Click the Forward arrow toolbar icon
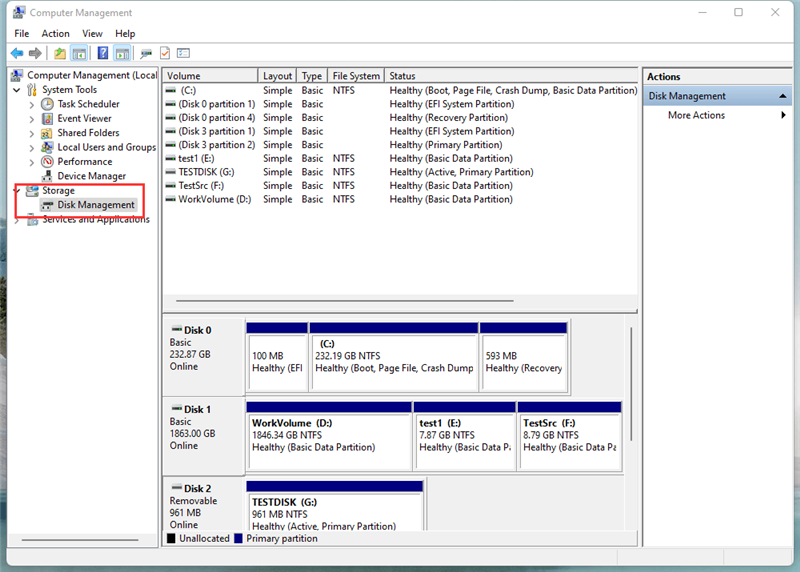The image size is (800, 572). point(35,53)
